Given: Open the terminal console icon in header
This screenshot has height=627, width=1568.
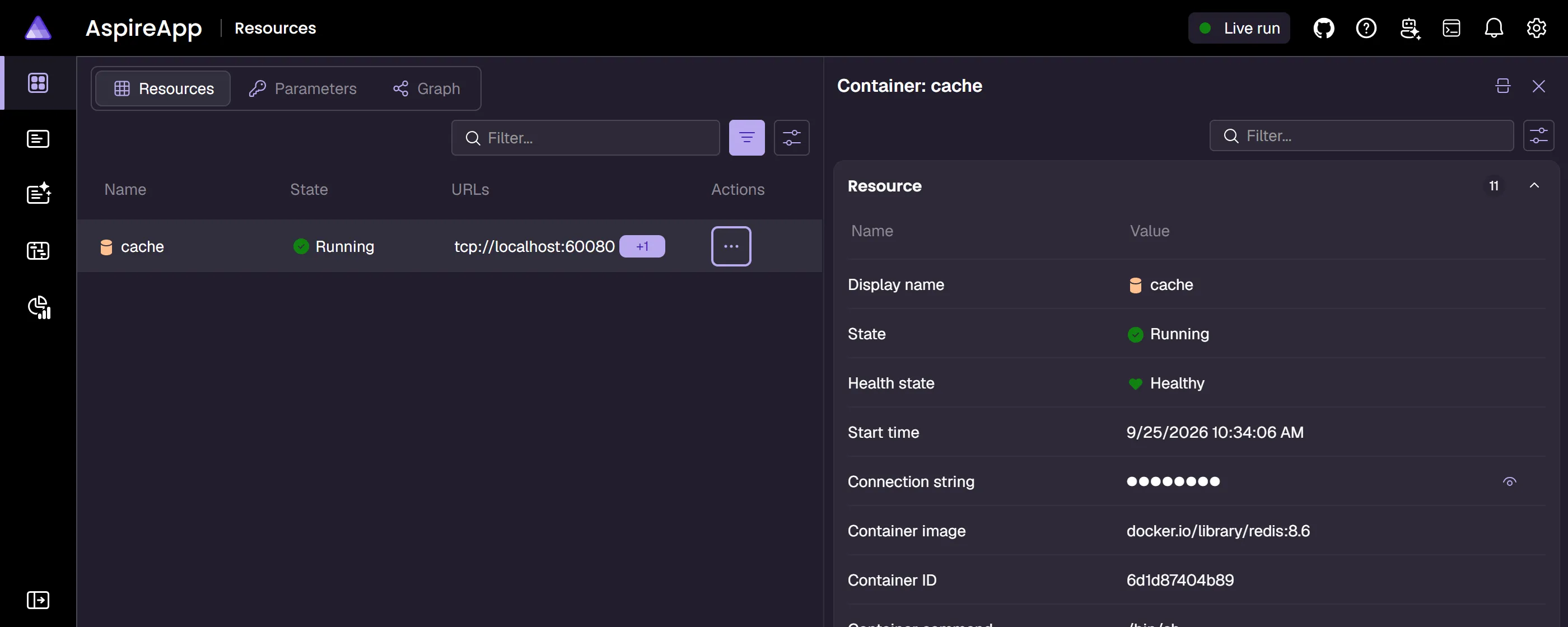Looking at the screenshot, I should click(x=1451, y=28).
